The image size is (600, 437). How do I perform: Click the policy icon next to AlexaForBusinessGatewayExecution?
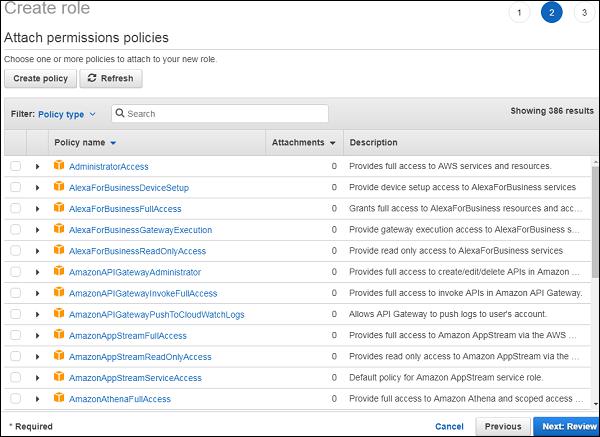tap(59, 230)
